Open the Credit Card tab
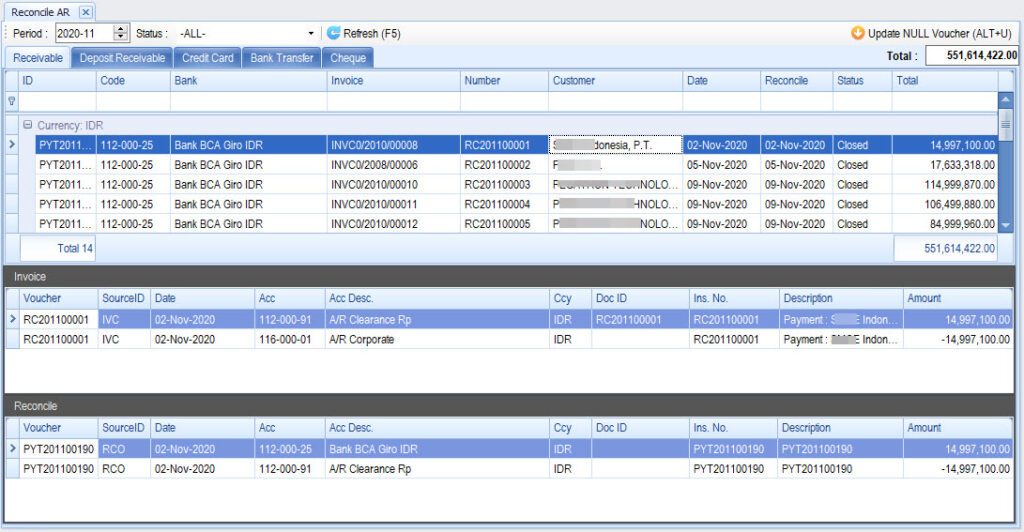 207,58
